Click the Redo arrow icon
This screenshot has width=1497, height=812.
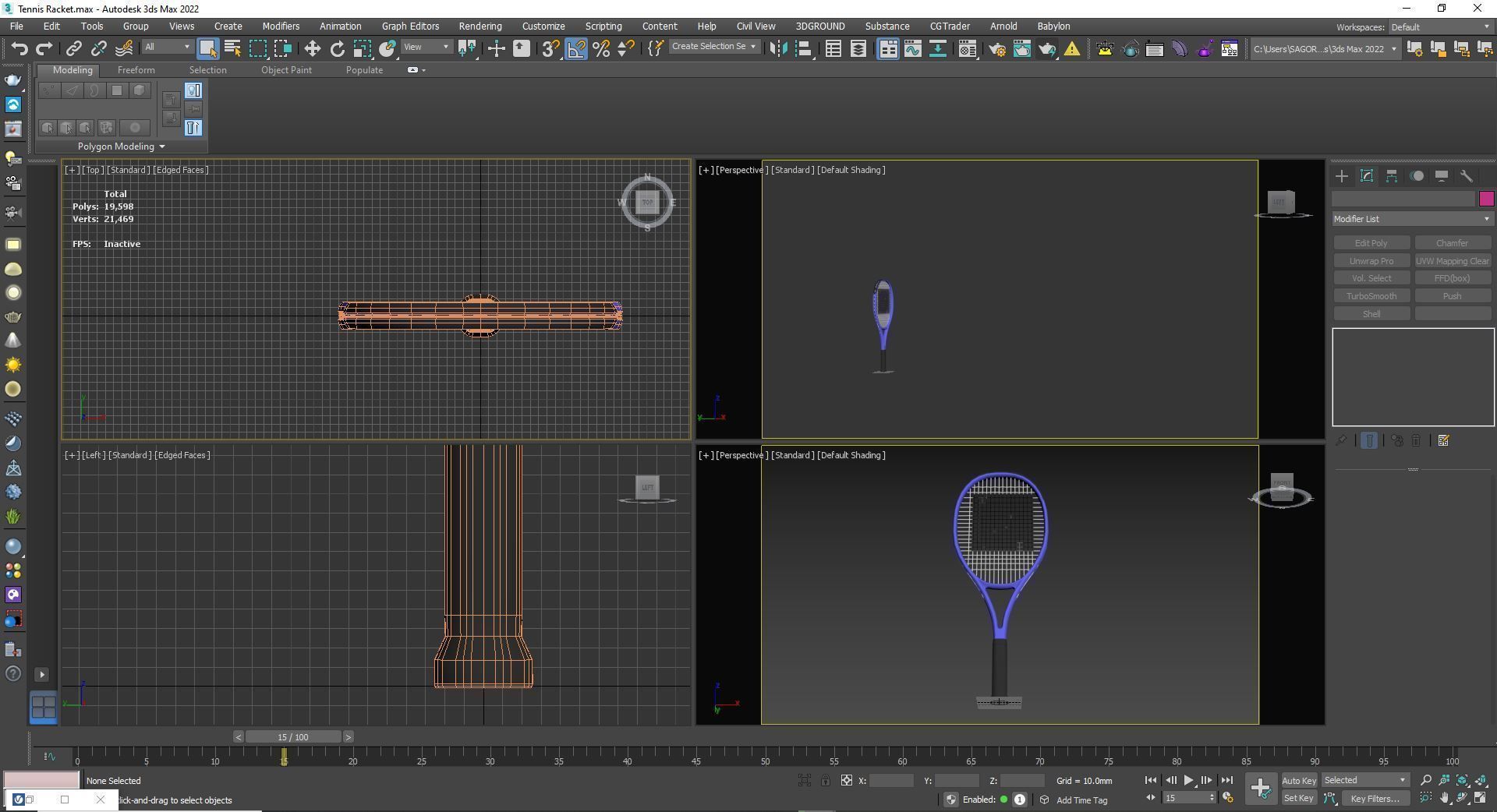click(x=44, y=48)
